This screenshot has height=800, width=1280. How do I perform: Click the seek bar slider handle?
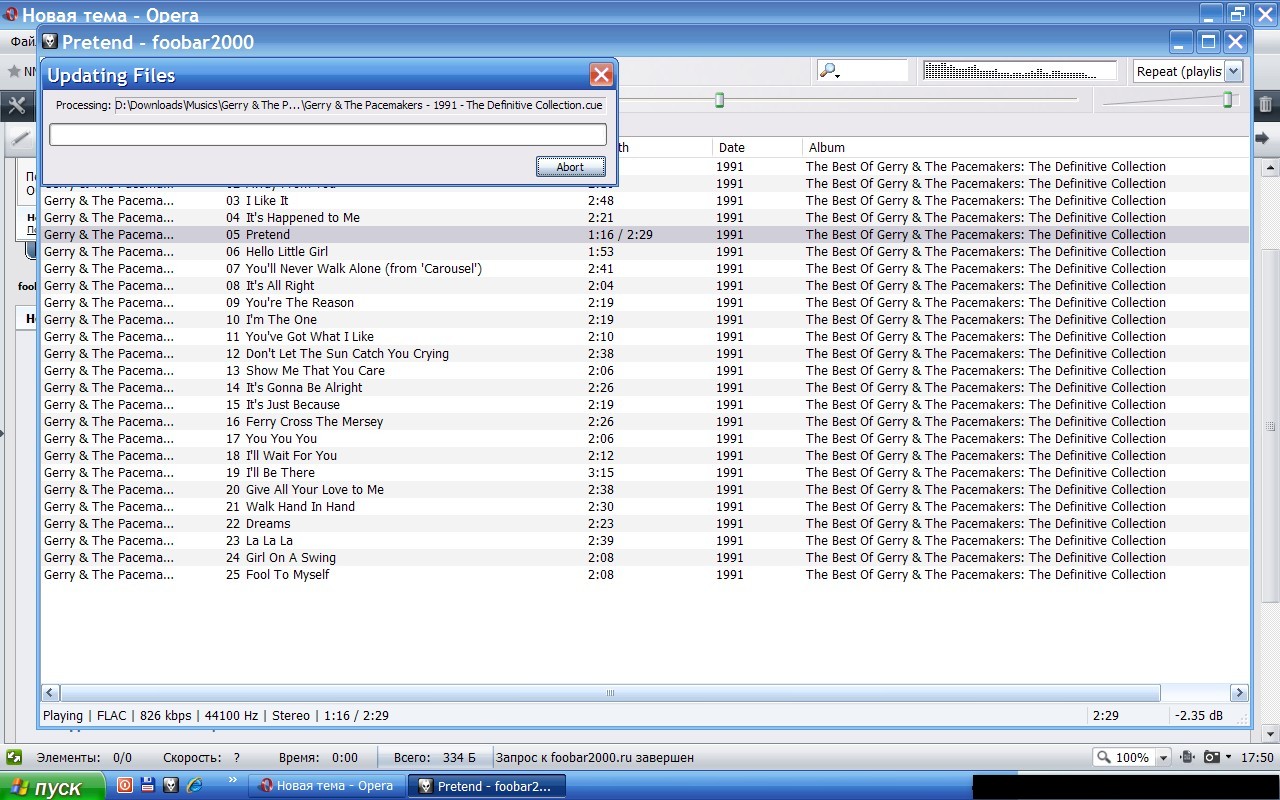click(719, 100)
